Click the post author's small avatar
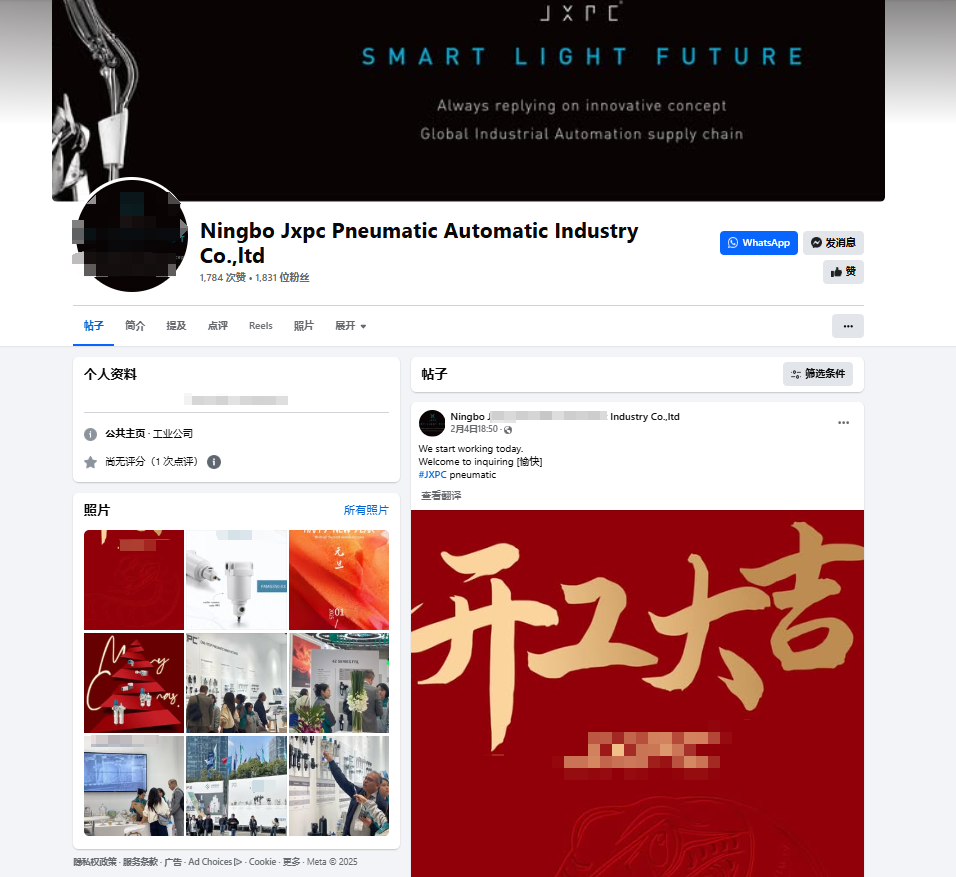 432,423
